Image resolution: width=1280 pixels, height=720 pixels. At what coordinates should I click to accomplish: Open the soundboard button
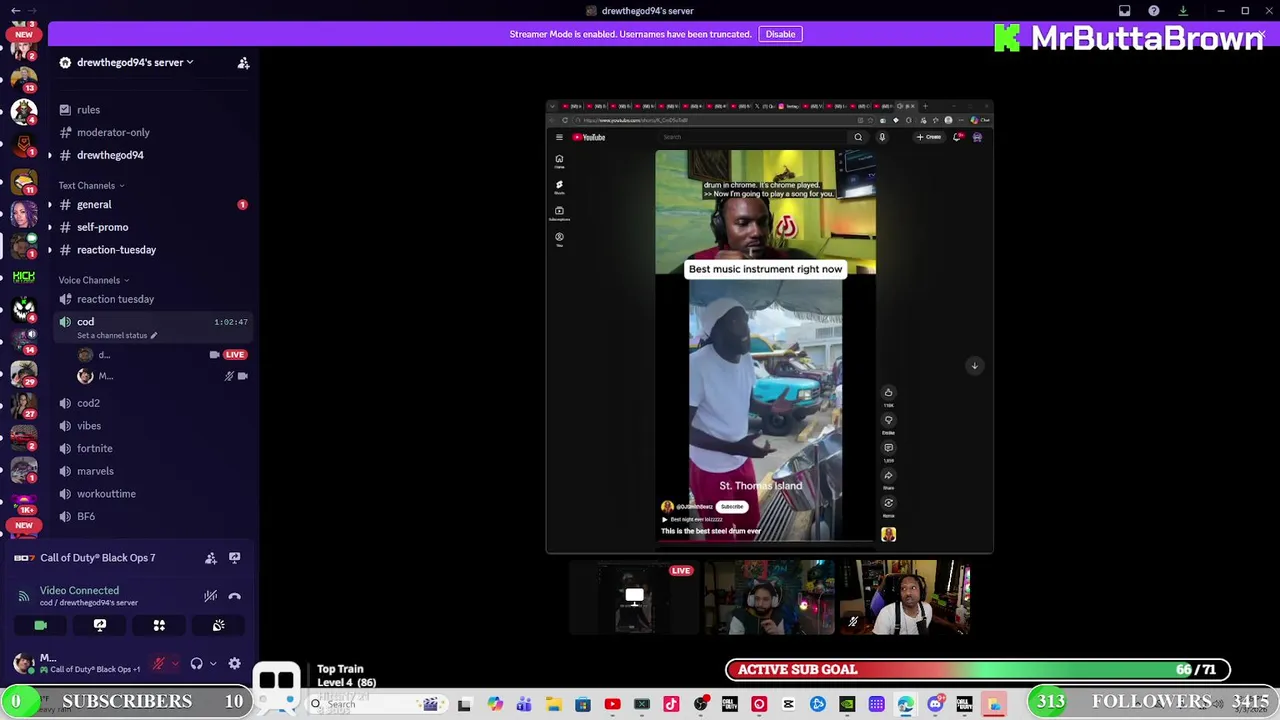coord(218,625)
